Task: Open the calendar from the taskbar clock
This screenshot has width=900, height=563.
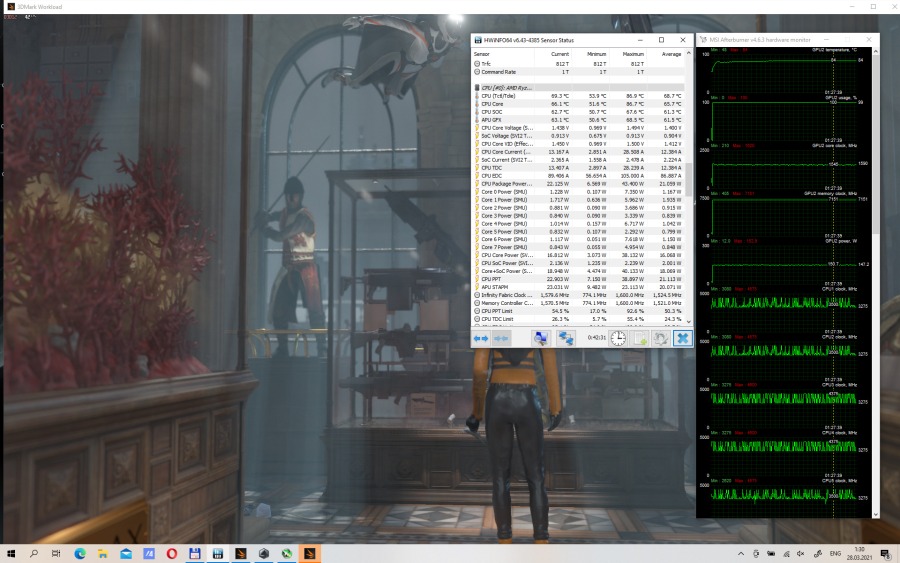Action: (x=859, y=554)
